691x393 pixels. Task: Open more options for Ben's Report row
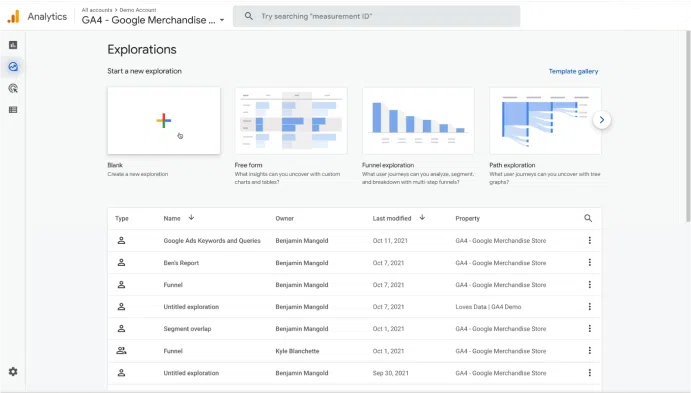590,262
